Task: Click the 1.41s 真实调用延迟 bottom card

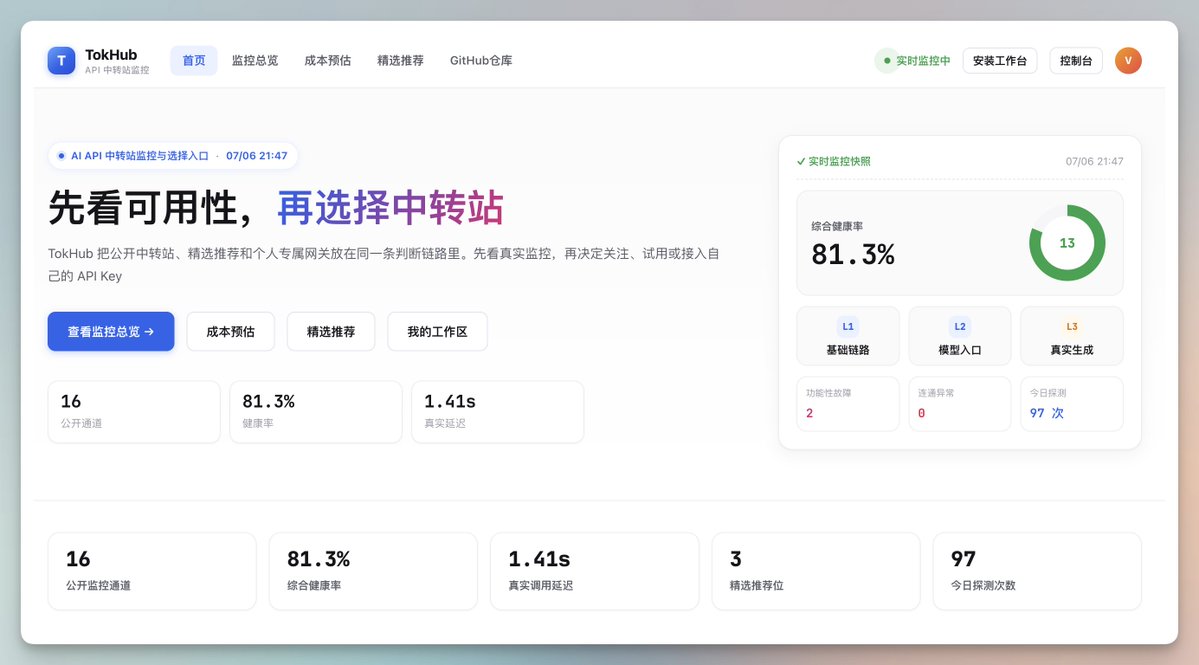Action: click(594, 571)
